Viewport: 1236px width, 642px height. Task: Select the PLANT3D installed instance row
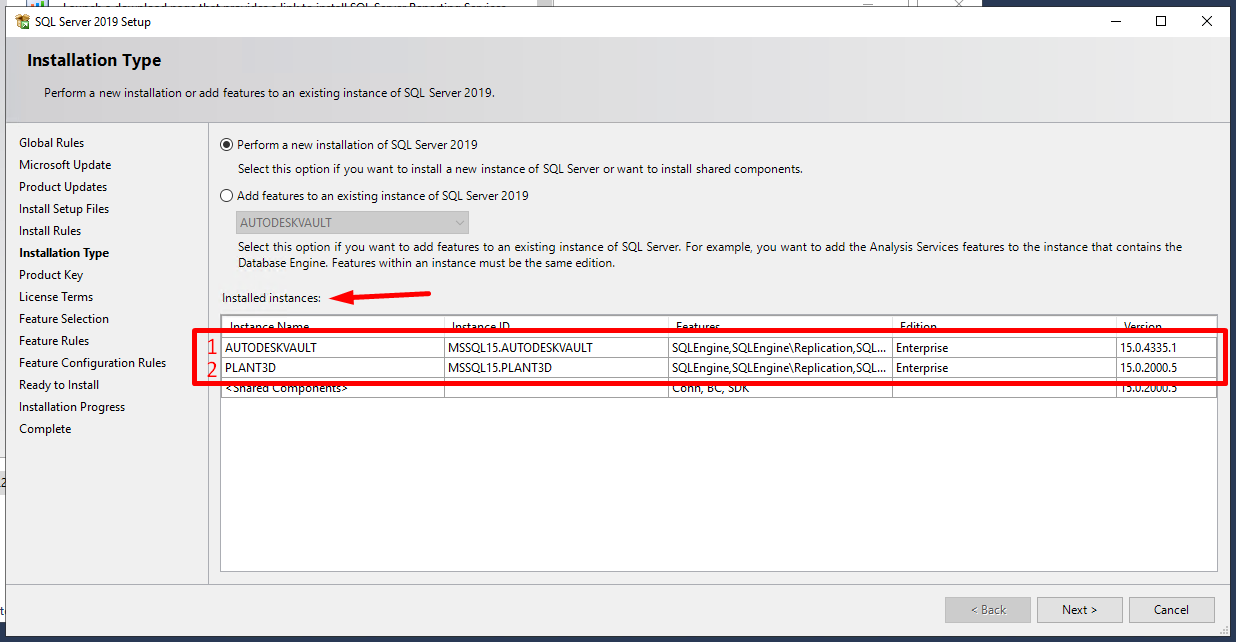click(330, 367)
